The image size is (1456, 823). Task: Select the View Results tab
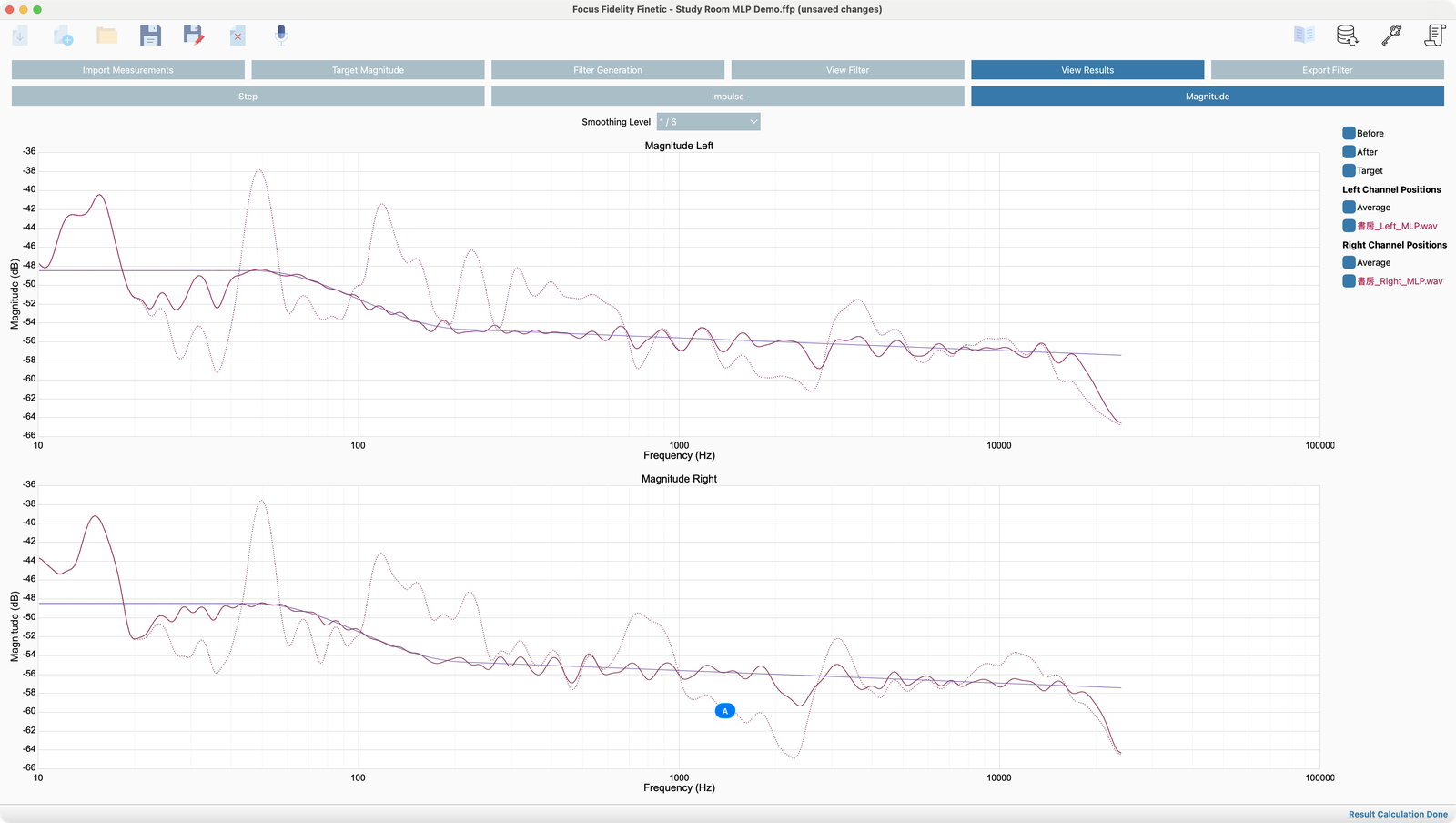point(1087,70)
